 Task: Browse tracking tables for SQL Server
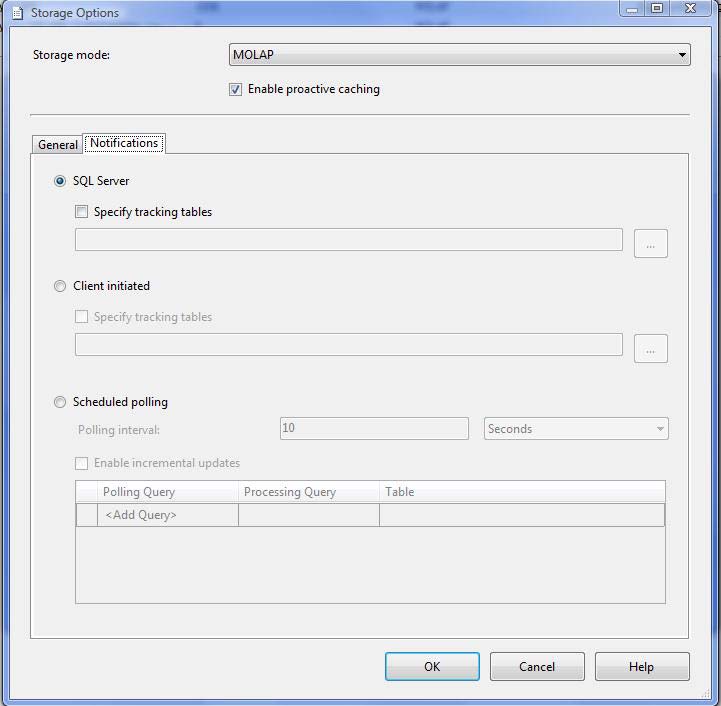650,243
